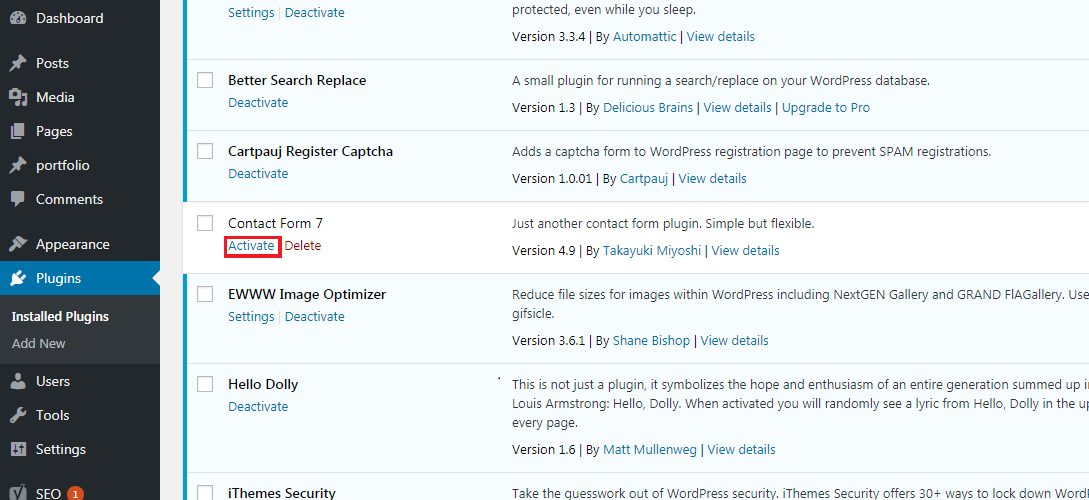Open EWWW Image Optimizer Settings link
This screenshot has width=1089, height=500.
[251, 317]
